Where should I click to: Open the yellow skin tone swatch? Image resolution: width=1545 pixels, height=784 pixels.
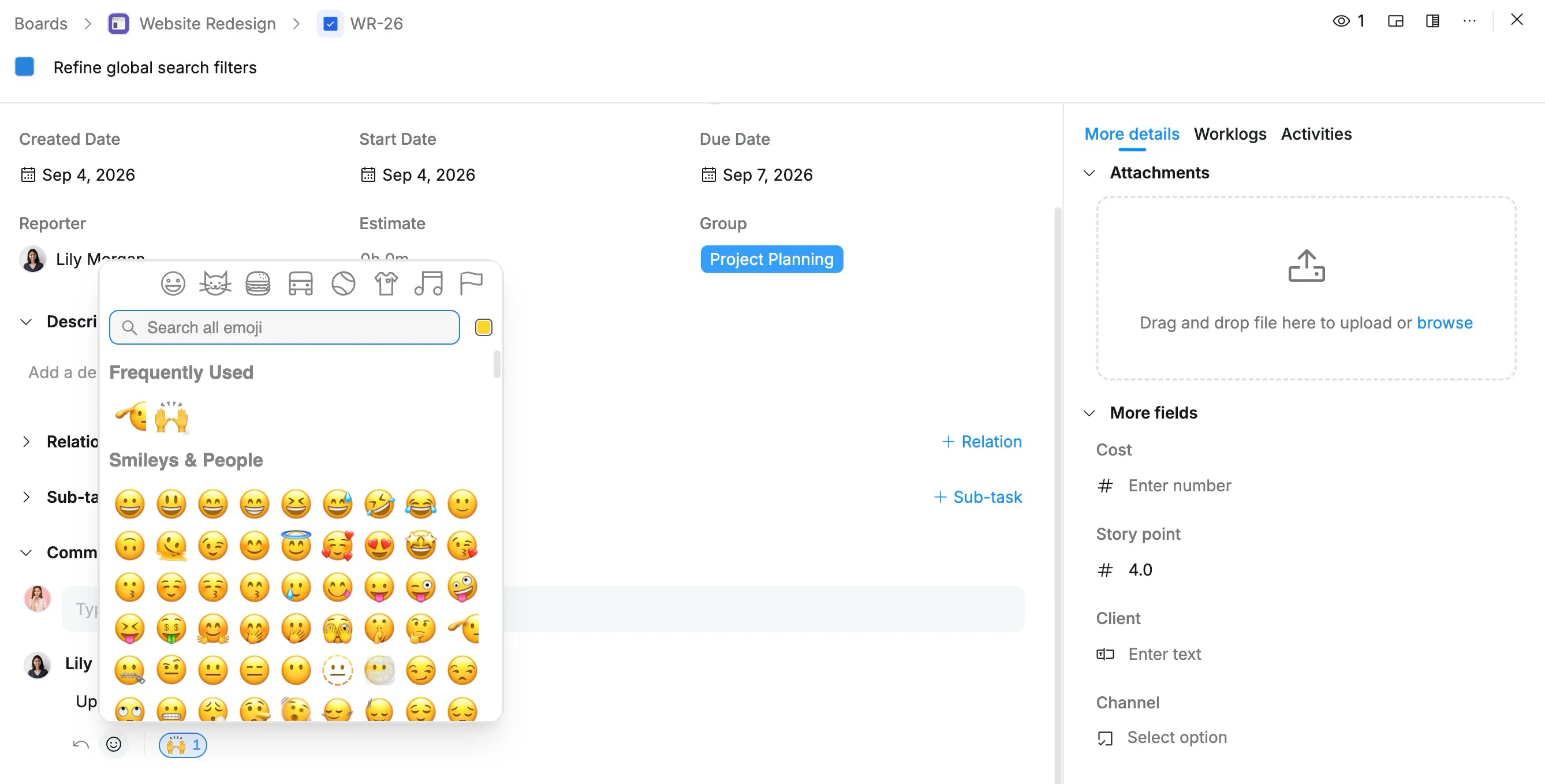pos(483,327)
